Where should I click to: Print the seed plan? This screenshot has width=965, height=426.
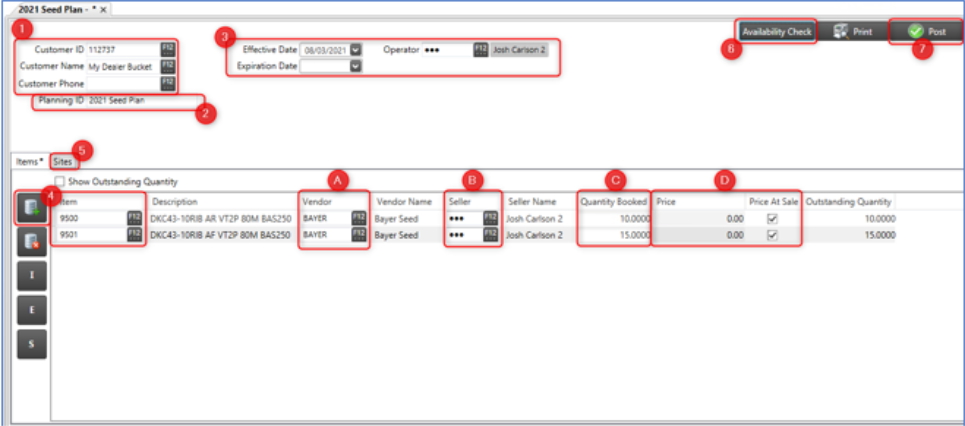852,32
